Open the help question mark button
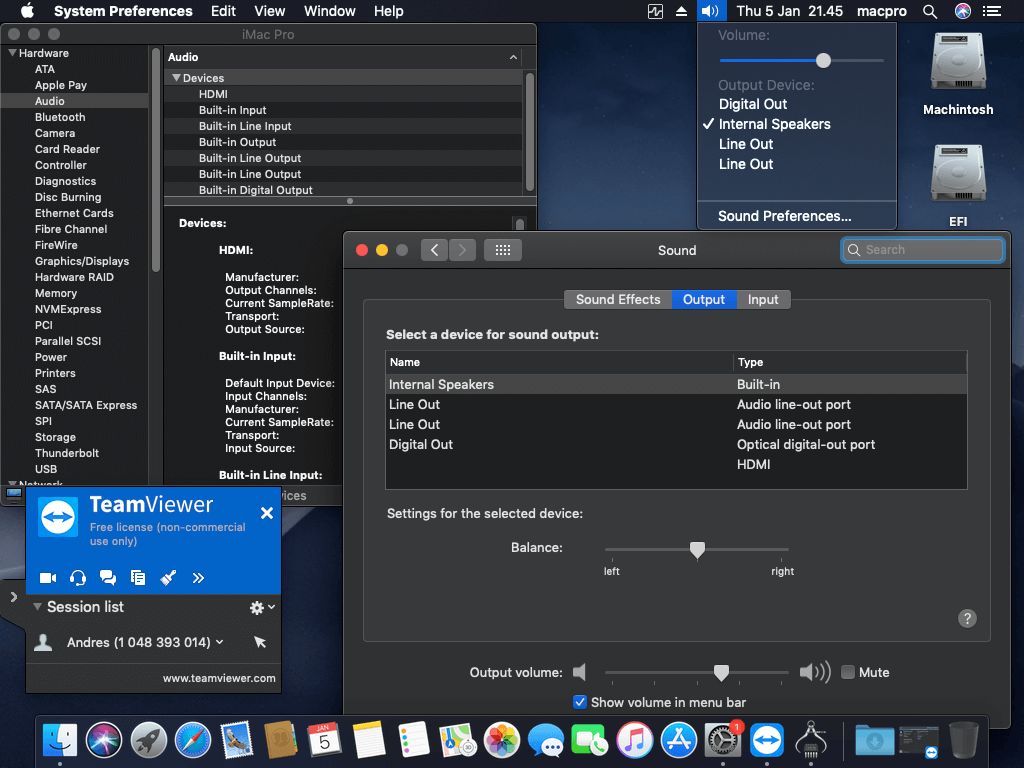The width and height of the screenshot is (1024, 768). pos(967,618)
